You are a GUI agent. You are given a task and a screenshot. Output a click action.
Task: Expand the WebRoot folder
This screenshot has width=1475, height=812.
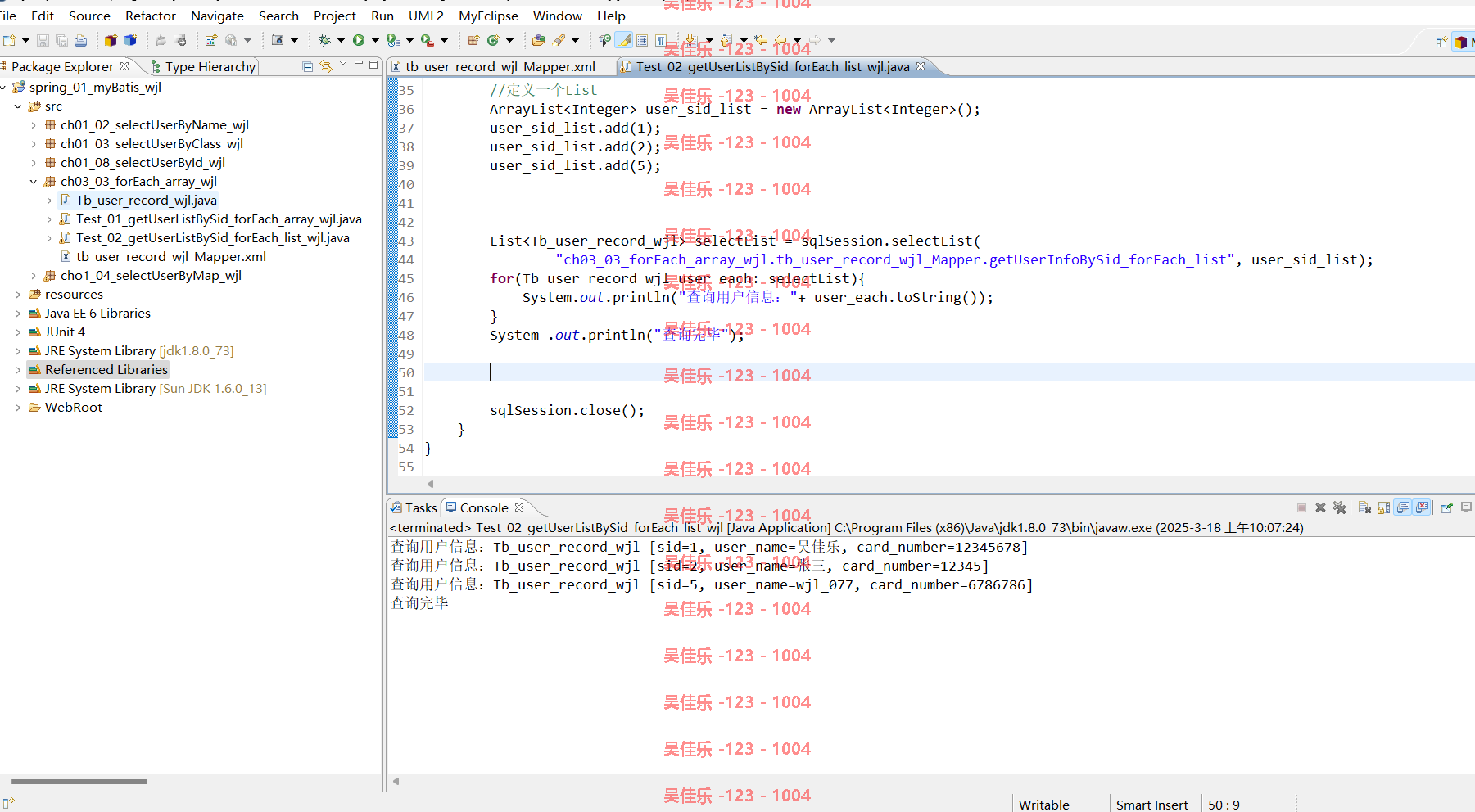[x=18, y=408]
